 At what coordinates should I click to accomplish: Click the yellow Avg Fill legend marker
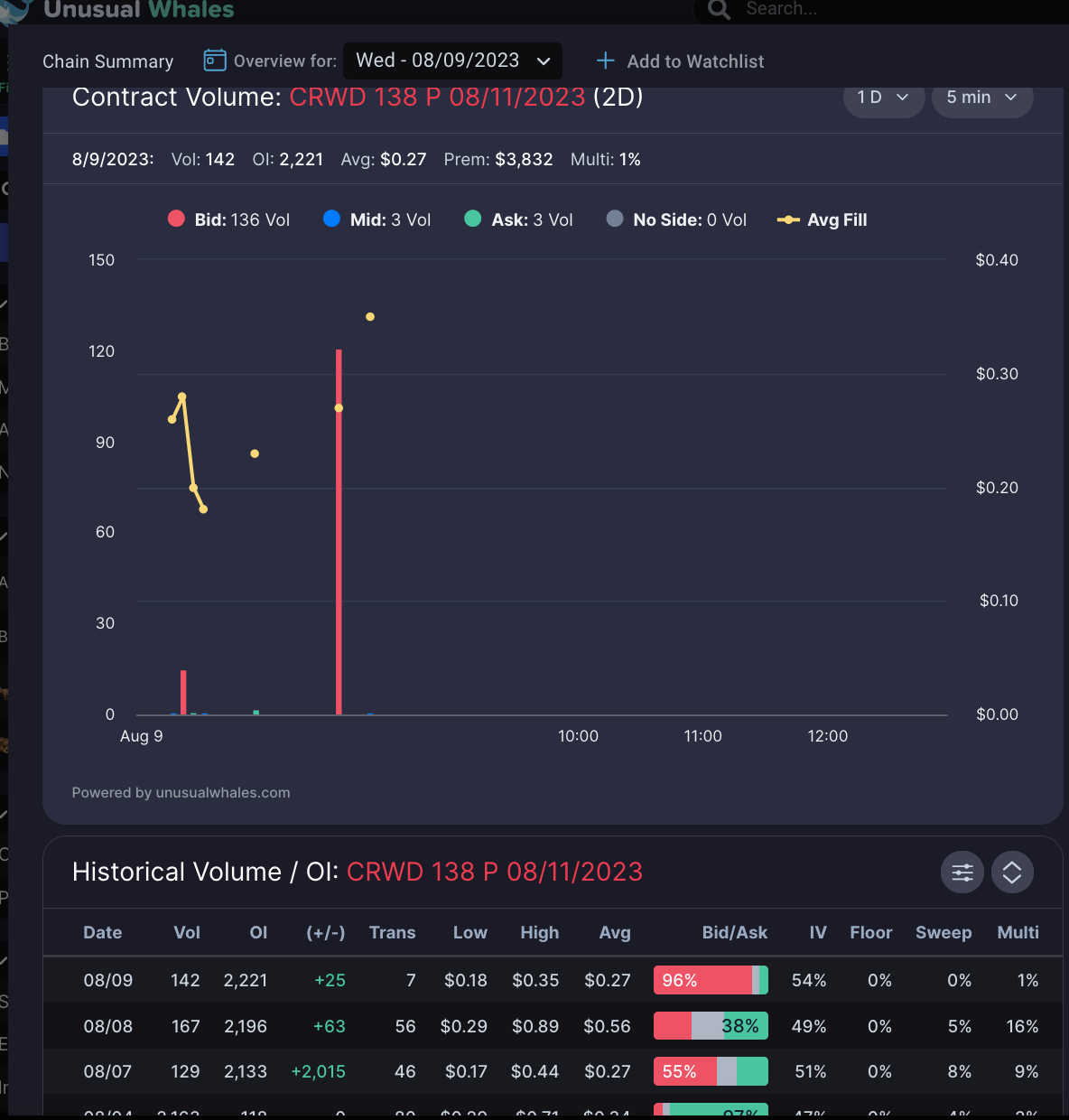click(x=788, y=219)
